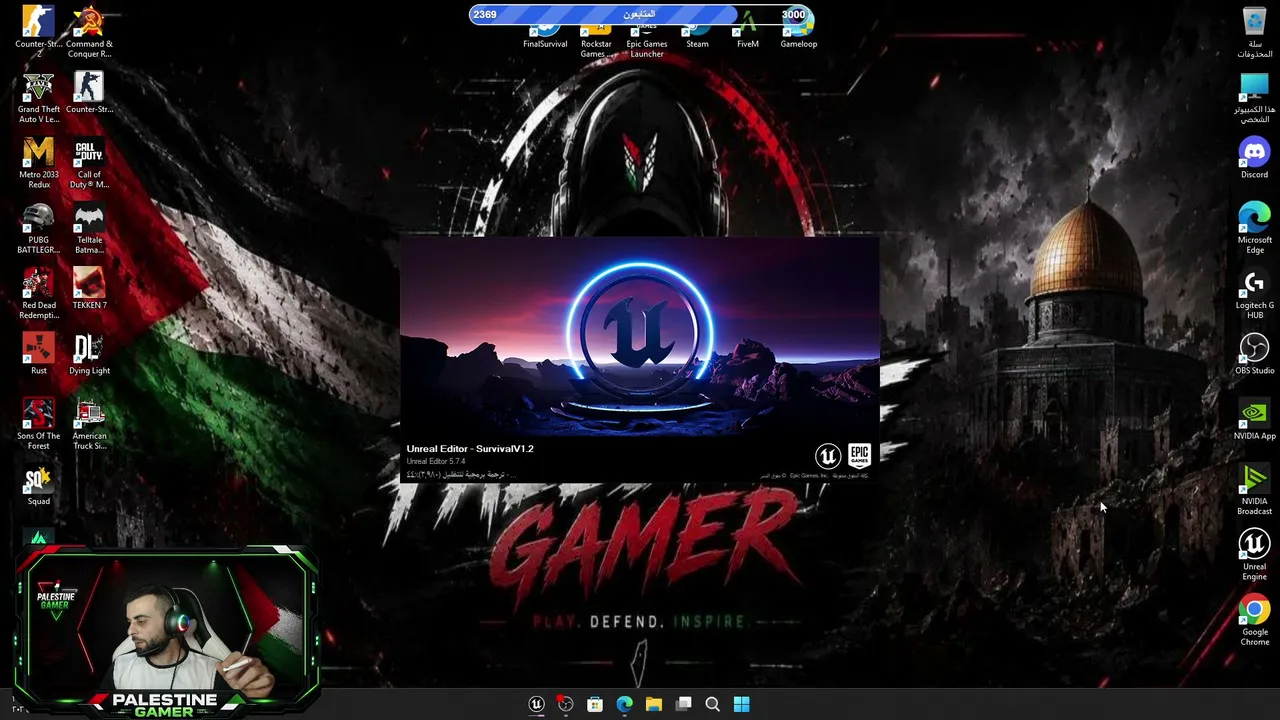
Task: Open the Windows Start menu
Action: [742, 704]
